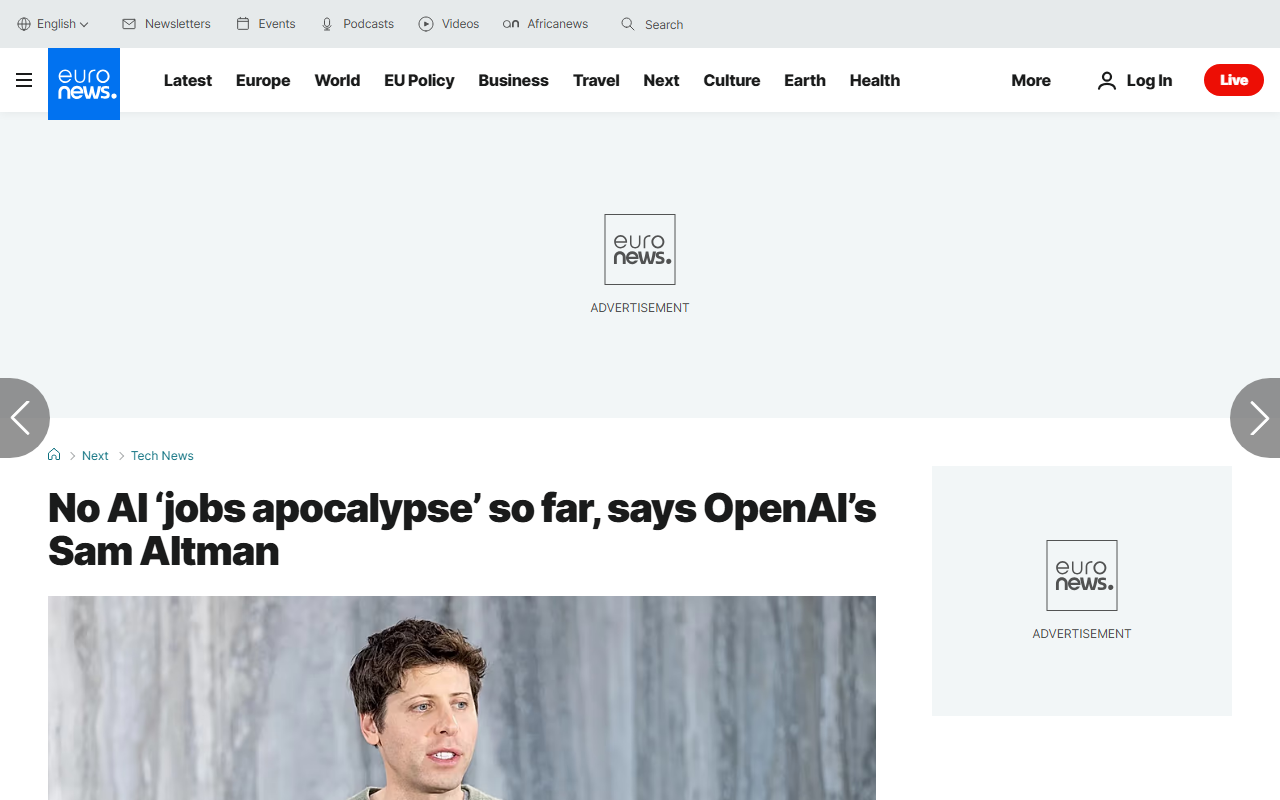Open Travel navigation item
The image size is (1280, 800).
point(596,80)
